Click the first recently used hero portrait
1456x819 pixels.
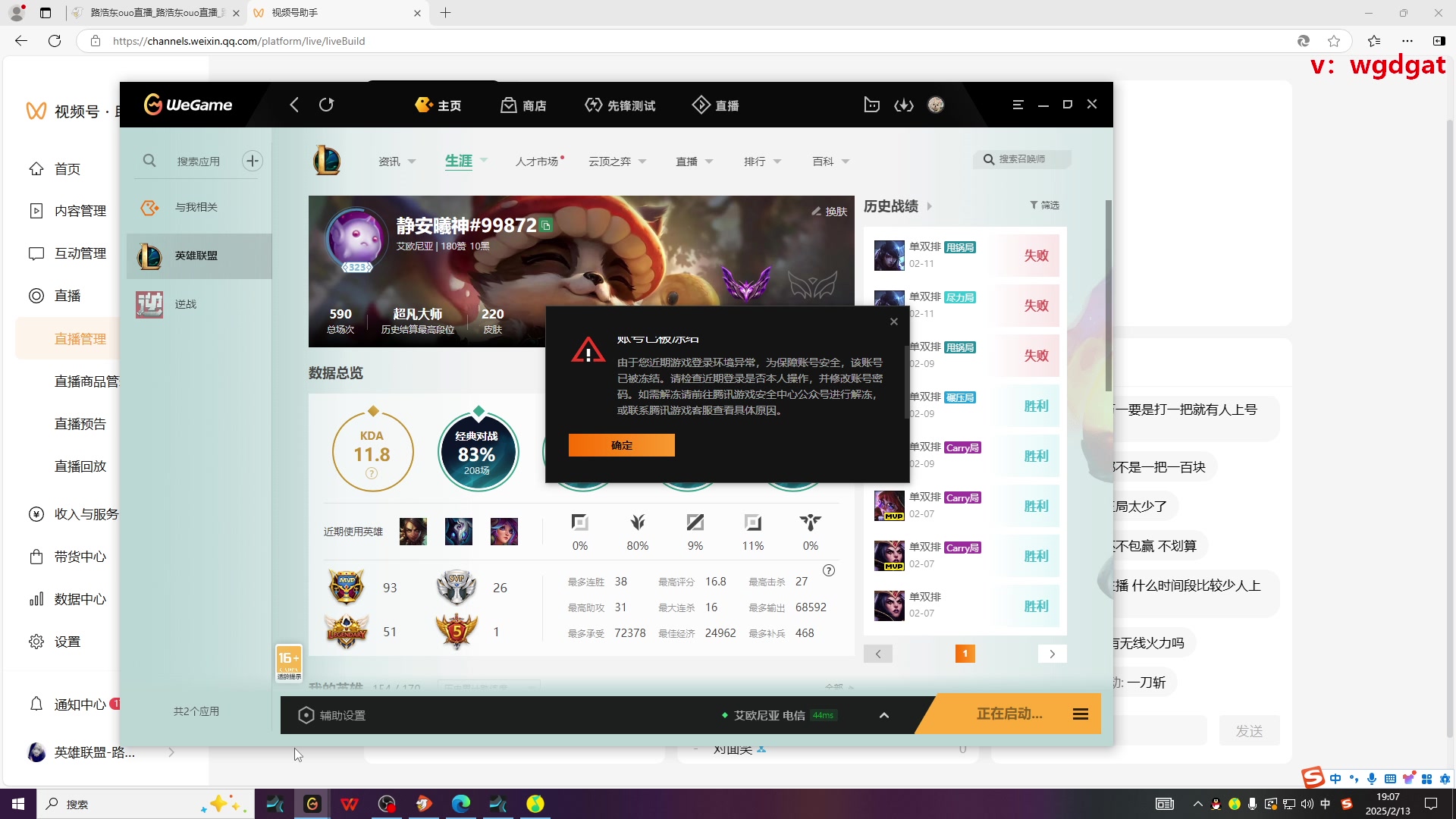[x=413, y=532]
